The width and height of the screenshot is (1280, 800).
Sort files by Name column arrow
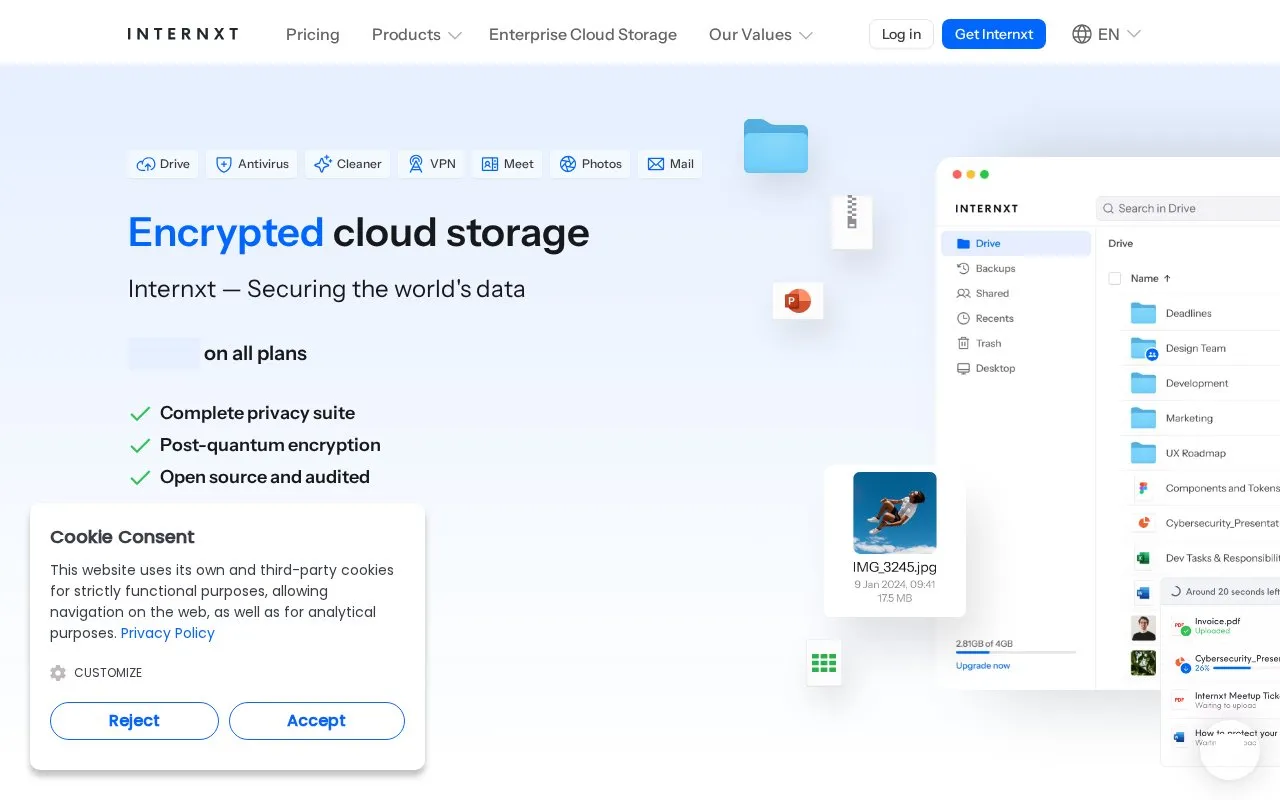(1167, 279)
